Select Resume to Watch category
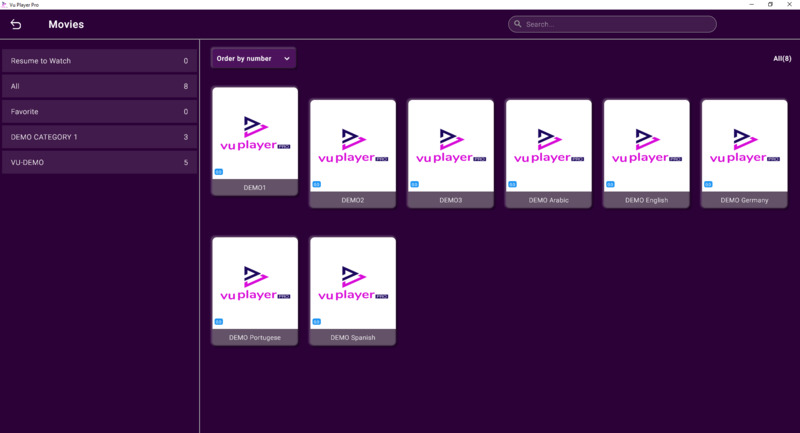The image size is (800, 433). pyautogui.click(x=99, y=61)
